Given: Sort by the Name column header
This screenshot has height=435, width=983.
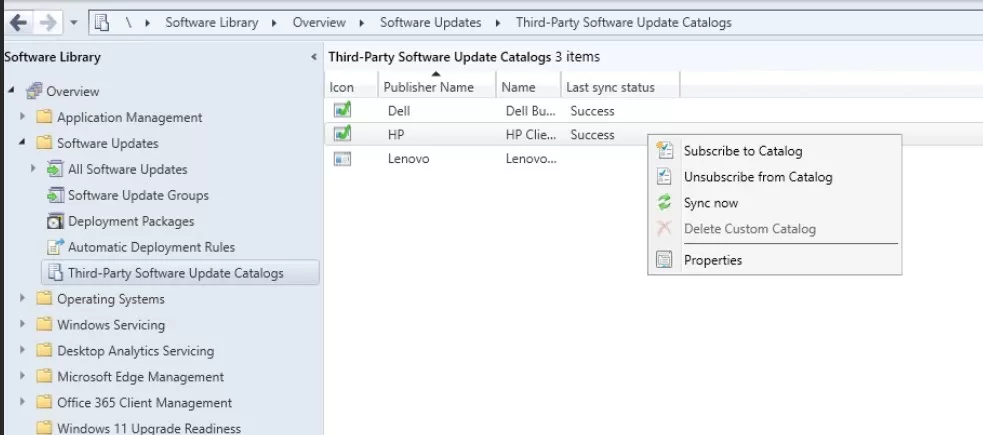Looking at the screenshot, I should (528, 87).
